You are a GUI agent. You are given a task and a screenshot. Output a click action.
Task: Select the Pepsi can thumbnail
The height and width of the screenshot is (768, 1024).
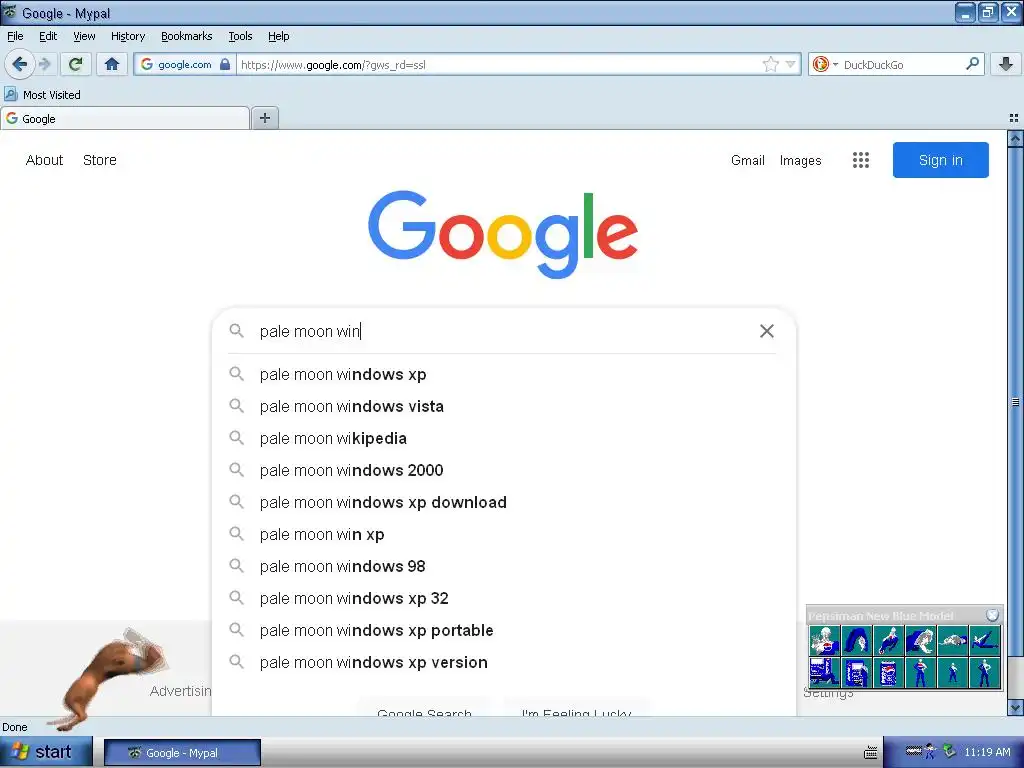tap(888, 672)
